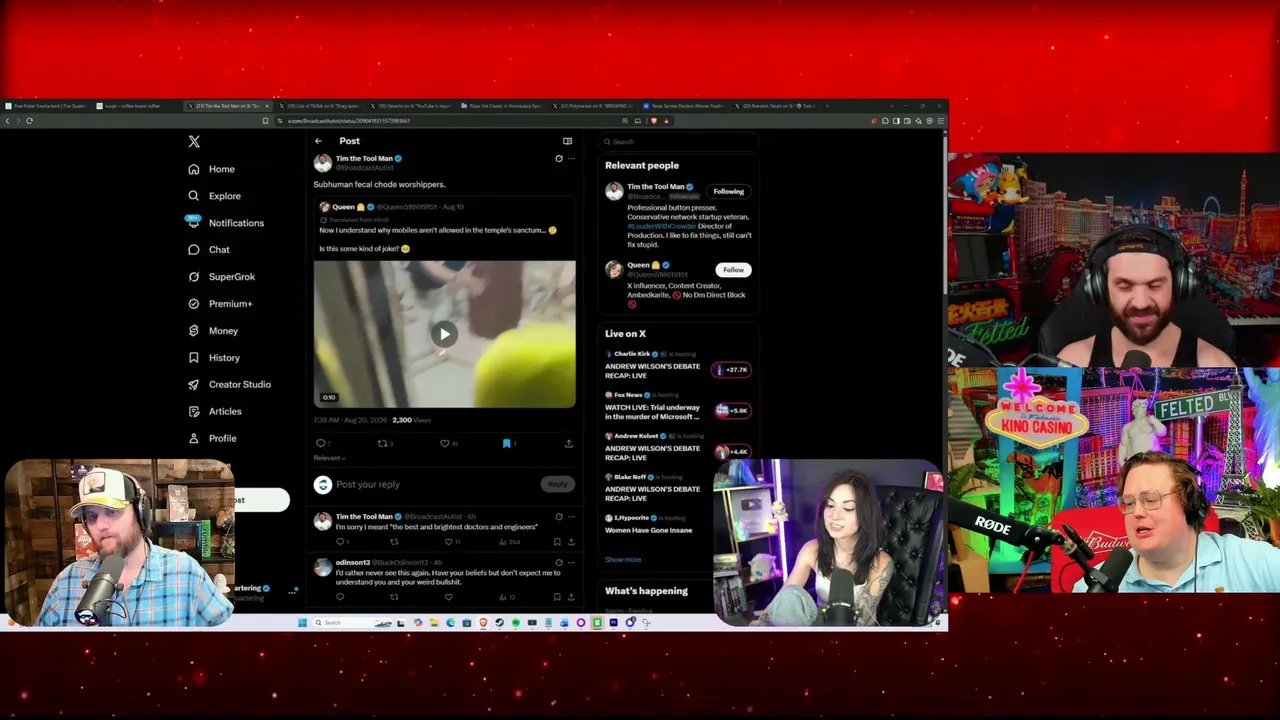This screenshot has height=720, width=1280.
Task: Click the X logo in the sidebar
Action: pyautogui.click(x=194, y=142)
